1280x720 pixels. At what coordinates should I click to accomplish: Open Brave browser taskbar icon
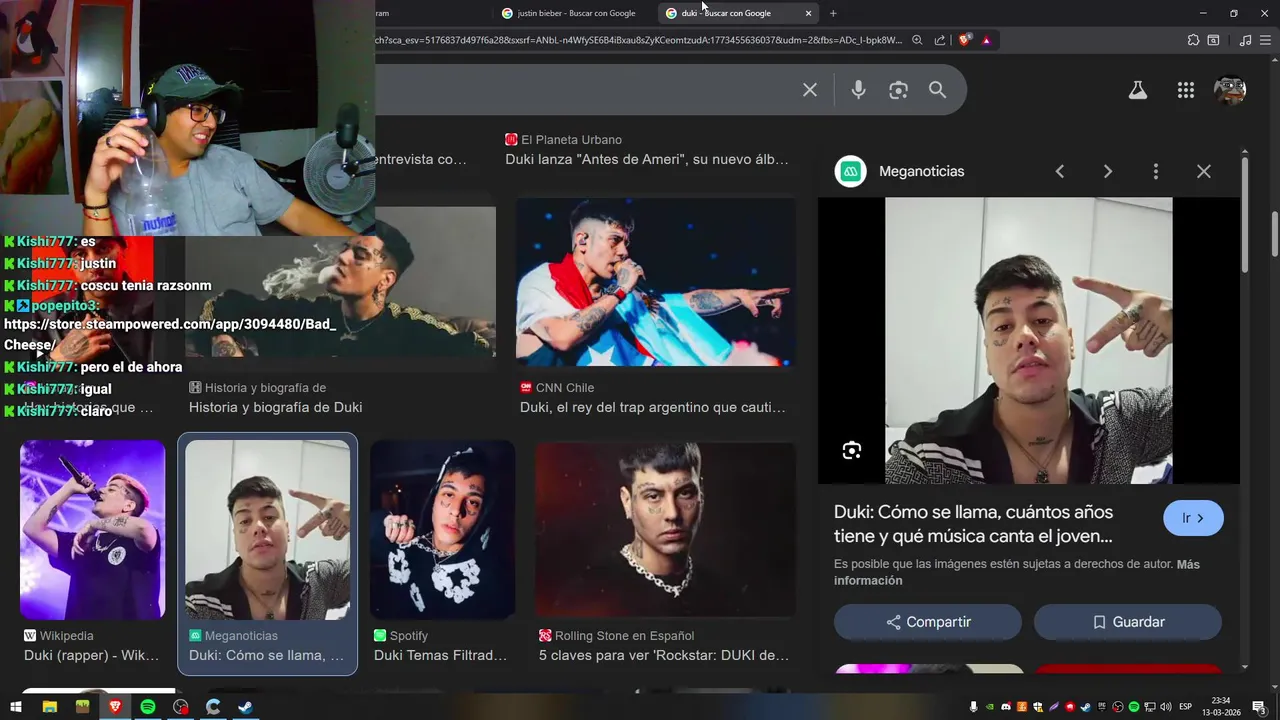pyautogui.click(x=115, y=707)
